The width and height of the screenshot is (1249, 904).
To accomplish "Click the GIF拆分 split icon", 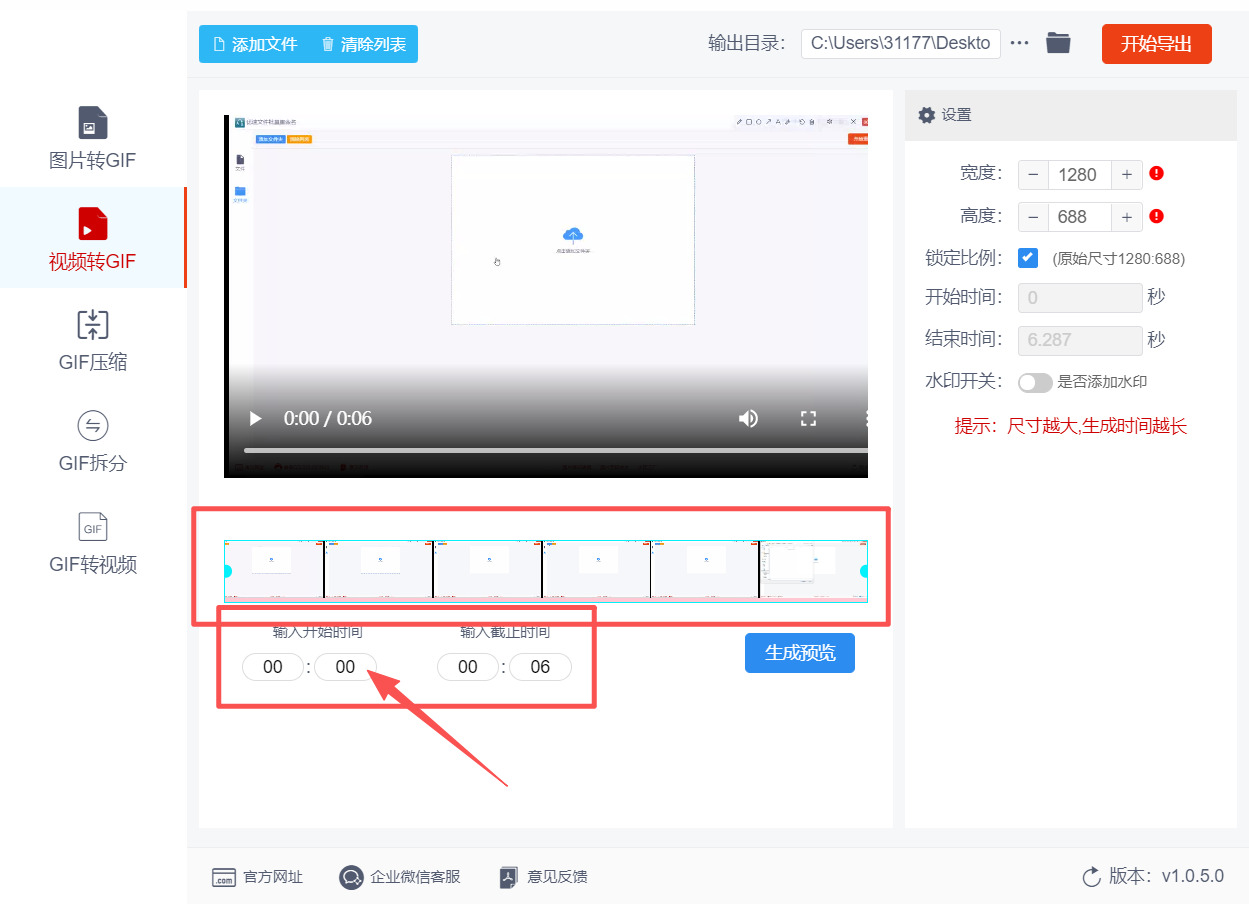I will click(x=92, y=426).
